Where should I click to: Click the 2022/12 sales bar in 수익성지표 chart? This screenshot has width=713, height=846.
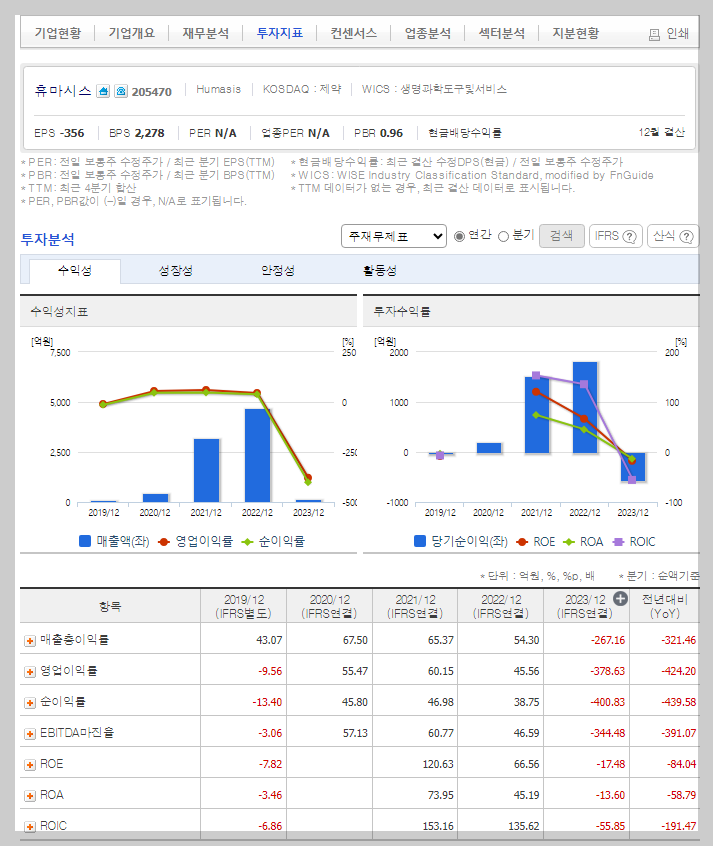click(x=257, y=455)
